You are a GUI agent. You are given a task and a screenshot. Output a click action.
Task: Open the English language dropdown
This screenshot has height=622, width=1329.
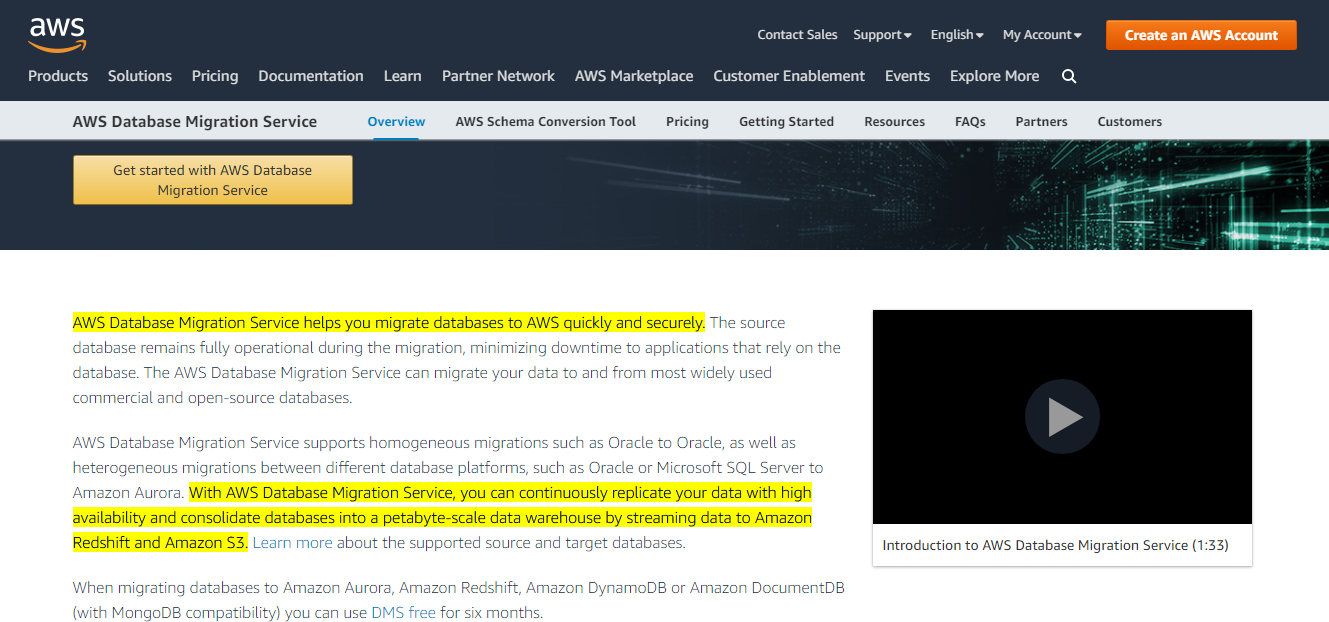pyautogui.click(x=957, y=35)
